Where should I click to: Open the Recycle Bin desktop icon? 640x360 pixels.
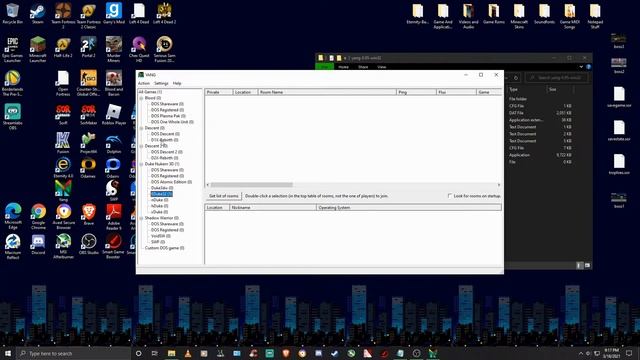pyautogui.click(x=13, y=13)
